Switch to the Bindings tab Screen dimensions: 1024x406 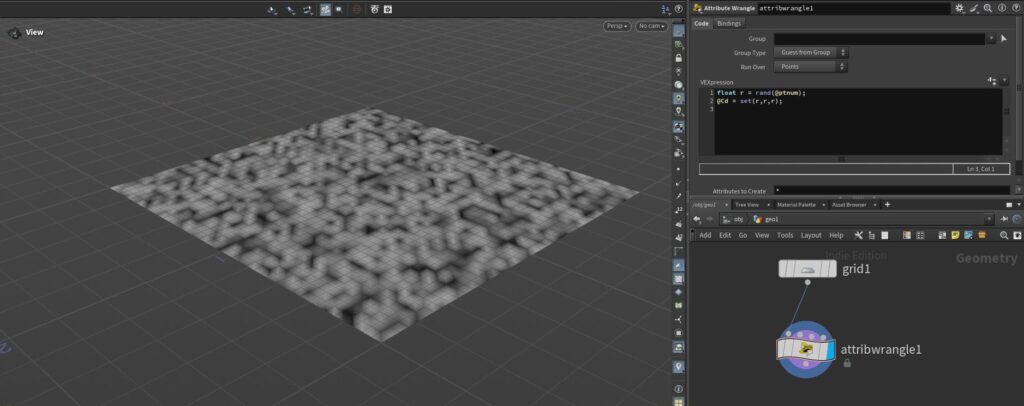click(x=729, y=23)
